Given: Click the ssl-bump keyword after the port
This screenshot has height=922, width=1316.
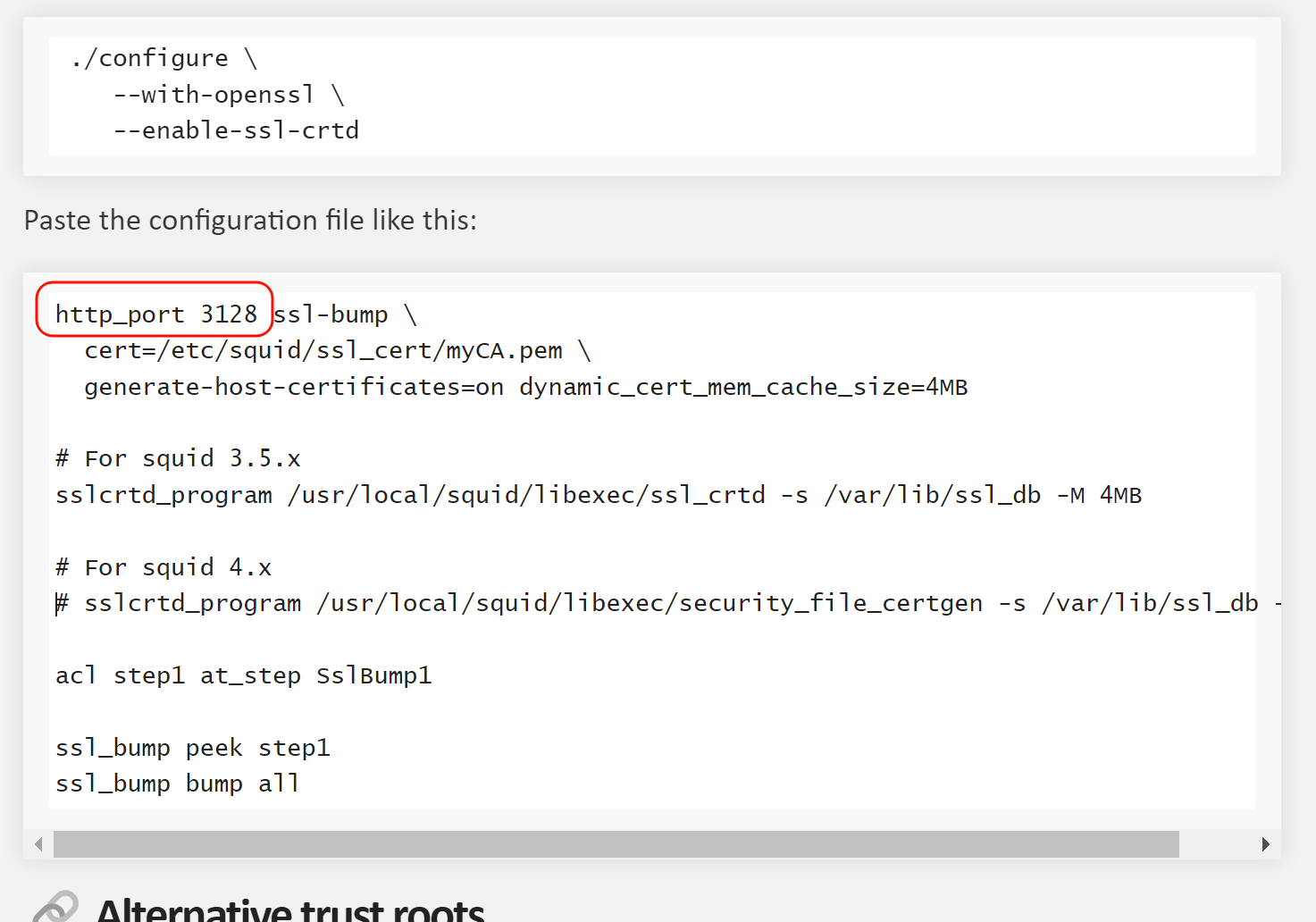Looking at the screenshot, I should tap(331, 314).
